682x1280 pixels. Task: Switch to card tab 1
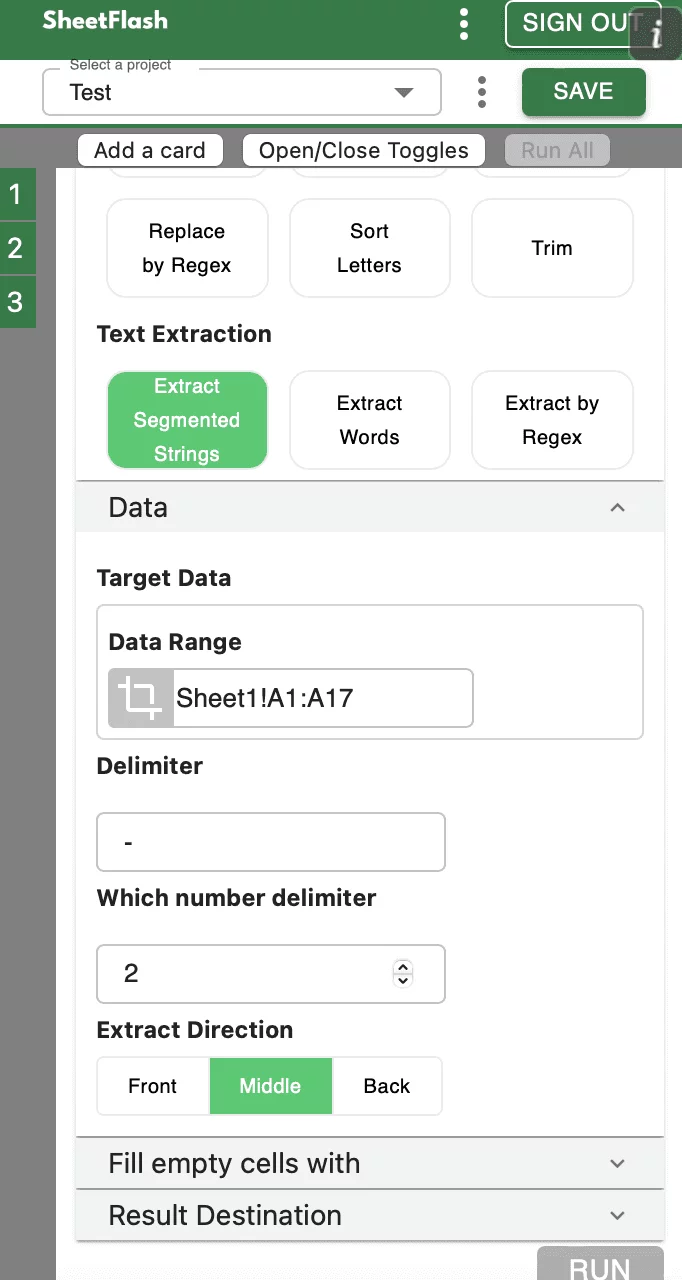(x=16, y=194)
